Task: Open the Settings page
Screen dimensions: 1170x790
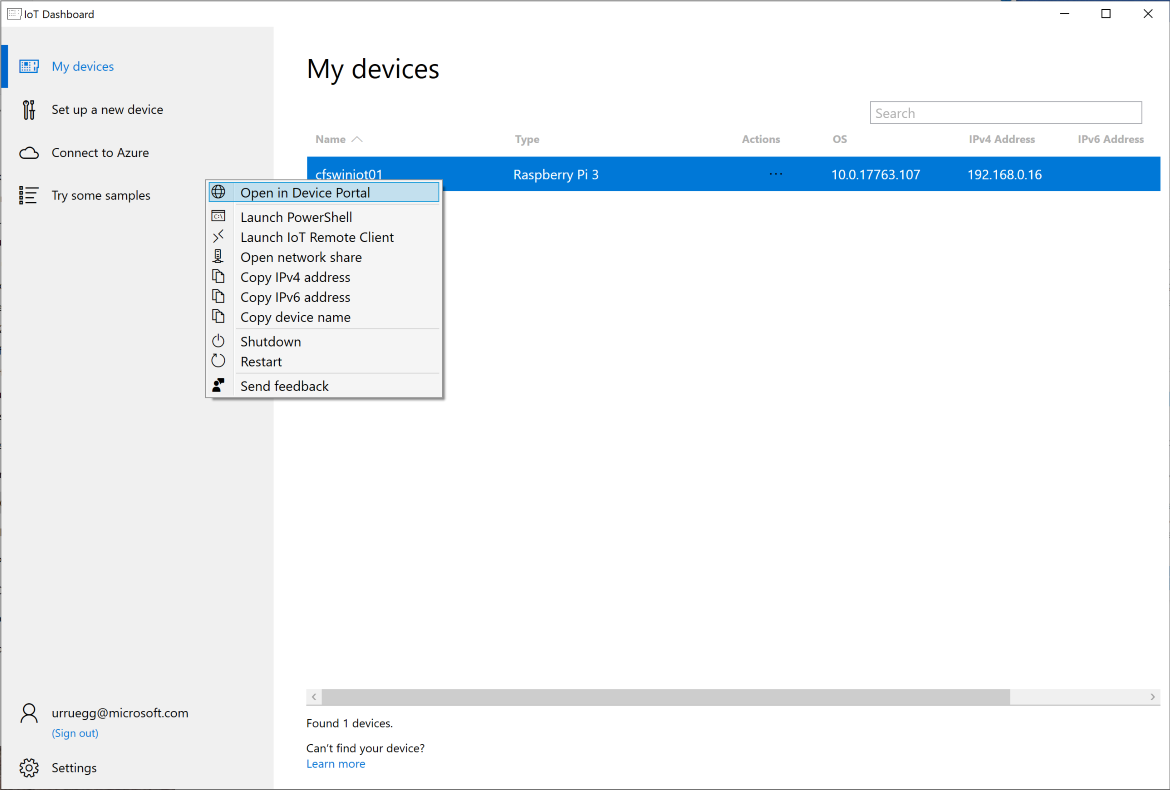Action: [74, 768]
